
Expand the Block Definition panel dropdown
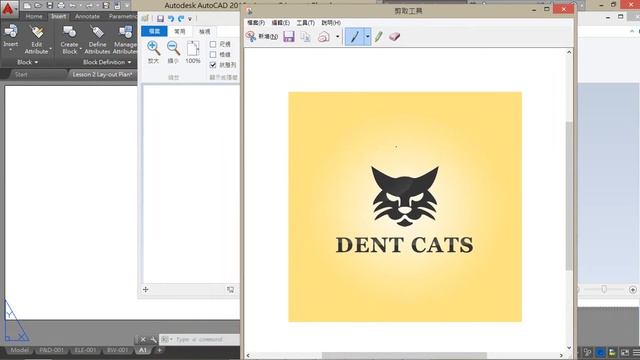coord(130,62)
